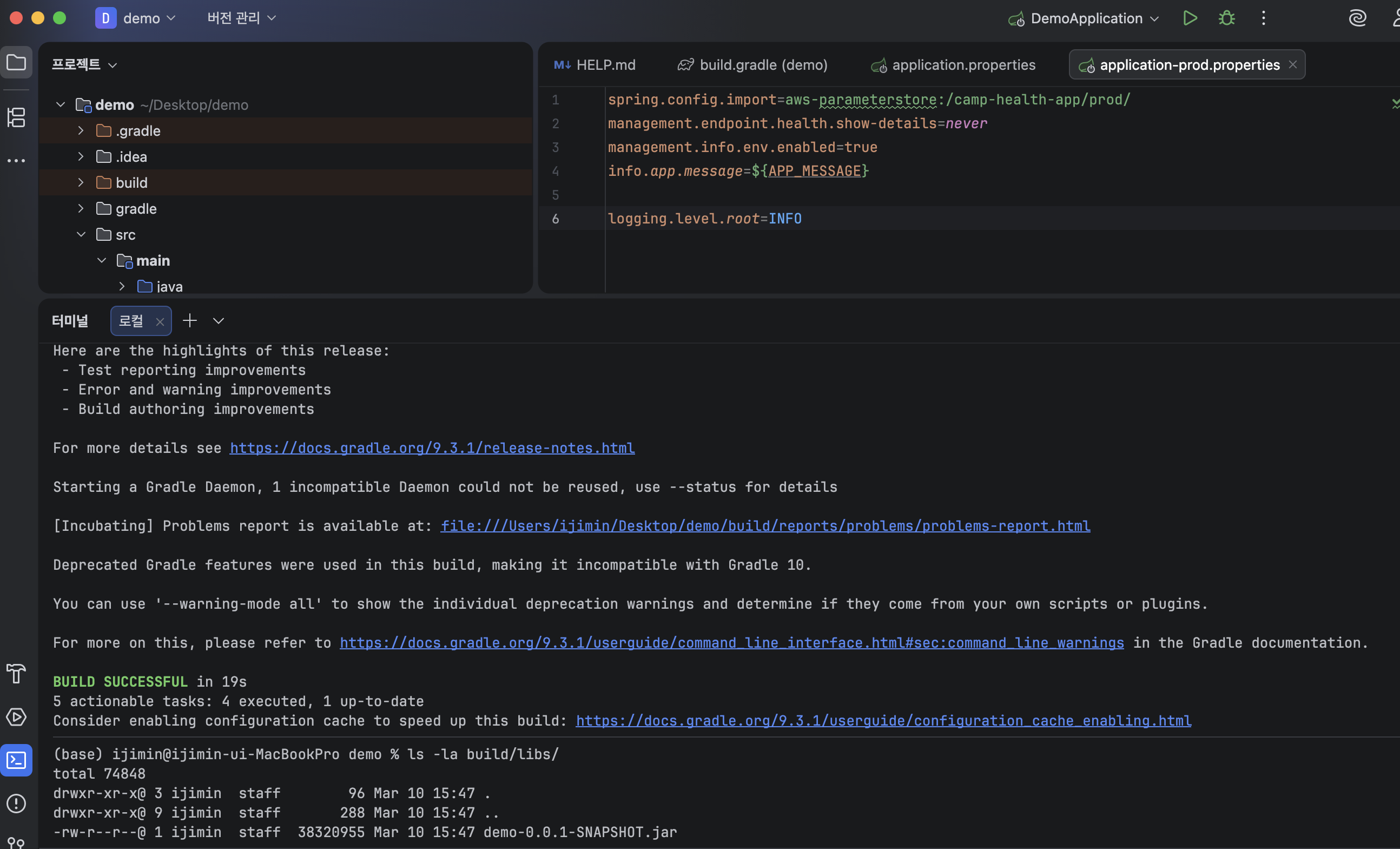Open the AI assistant swirl icon

point(1357,18)
